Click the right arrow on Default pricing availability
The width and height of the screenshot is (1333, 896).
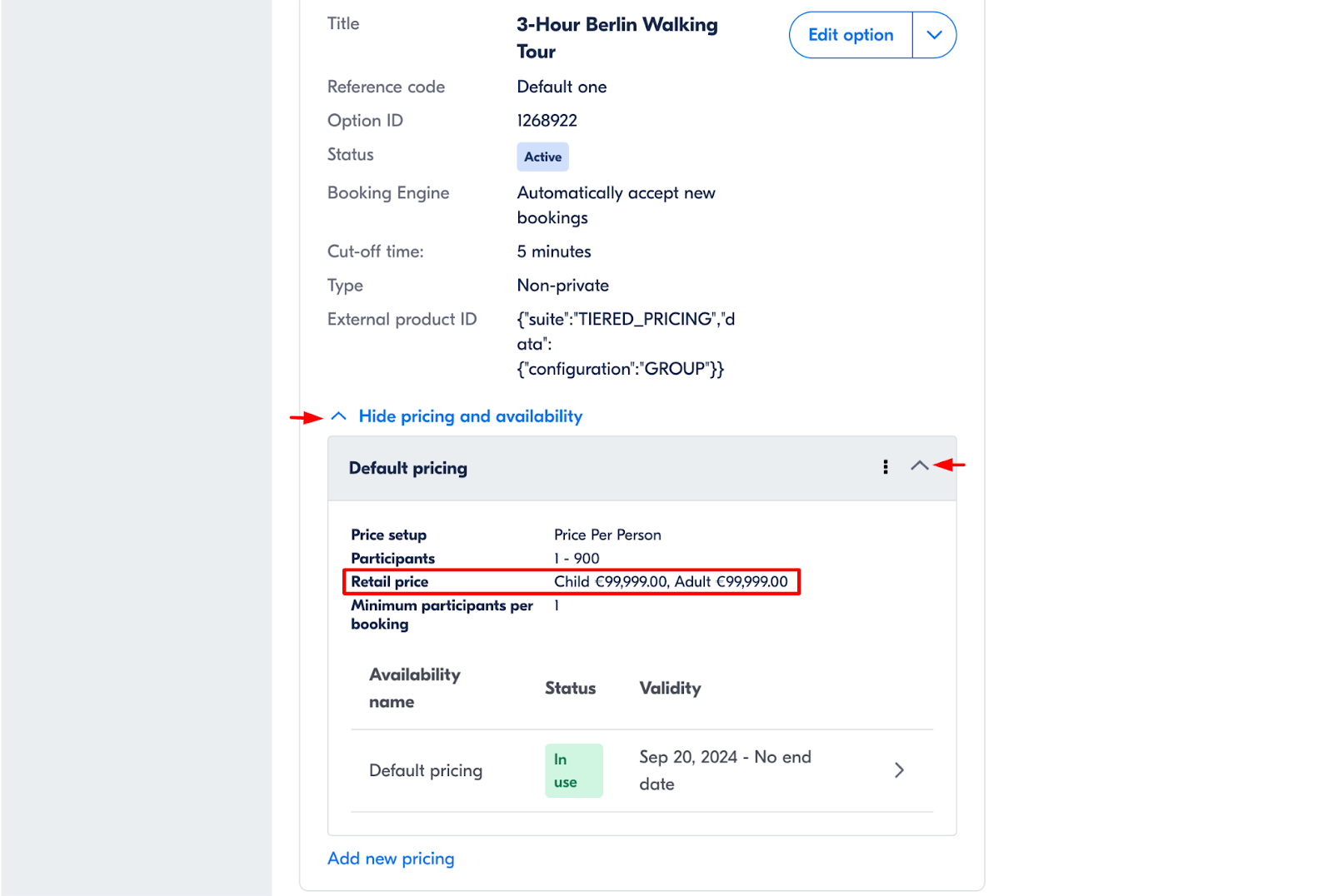pos(899,769)
